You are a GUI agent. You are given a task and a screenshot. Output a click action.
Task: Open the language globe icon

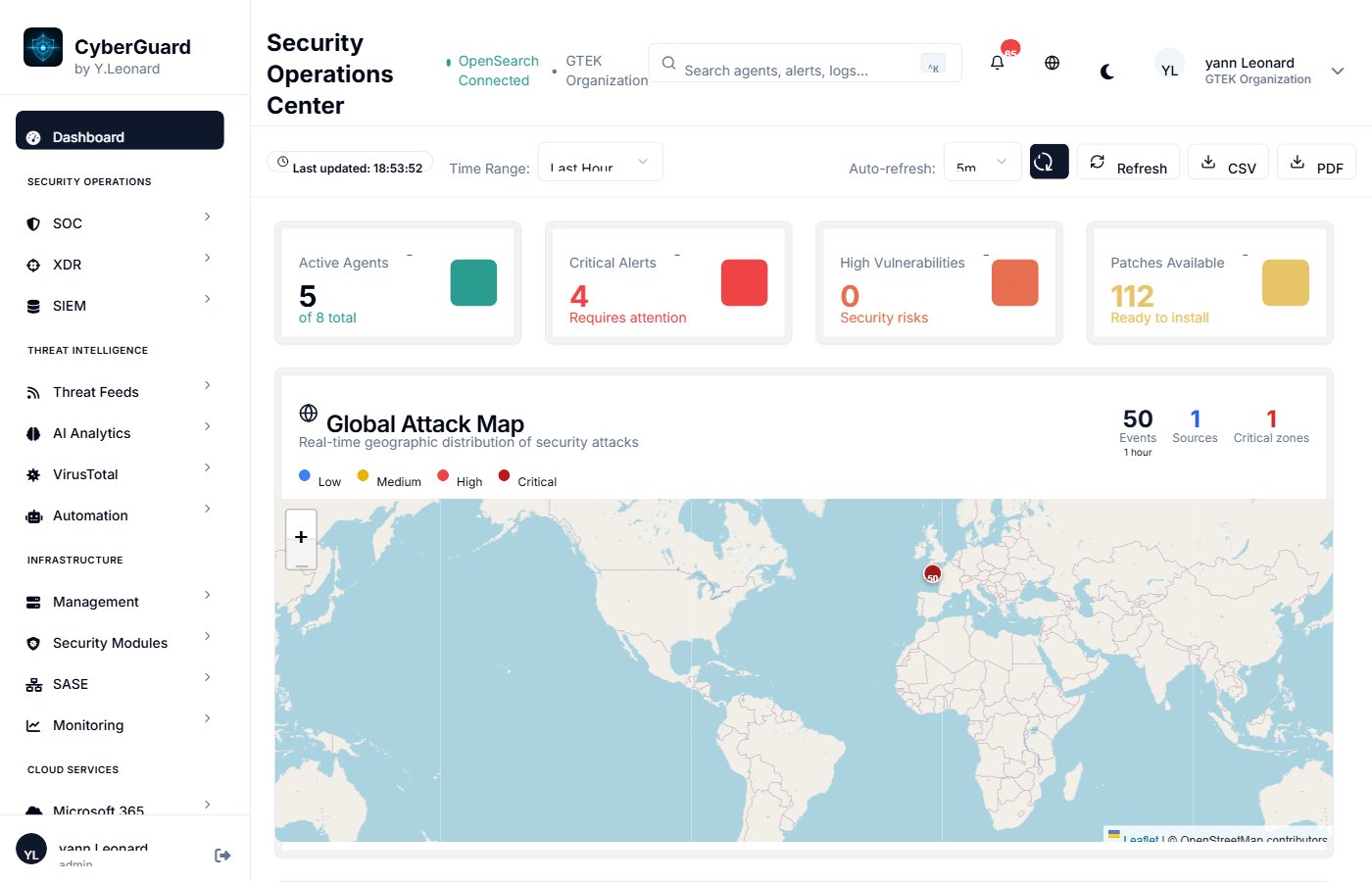point(1052,63)
